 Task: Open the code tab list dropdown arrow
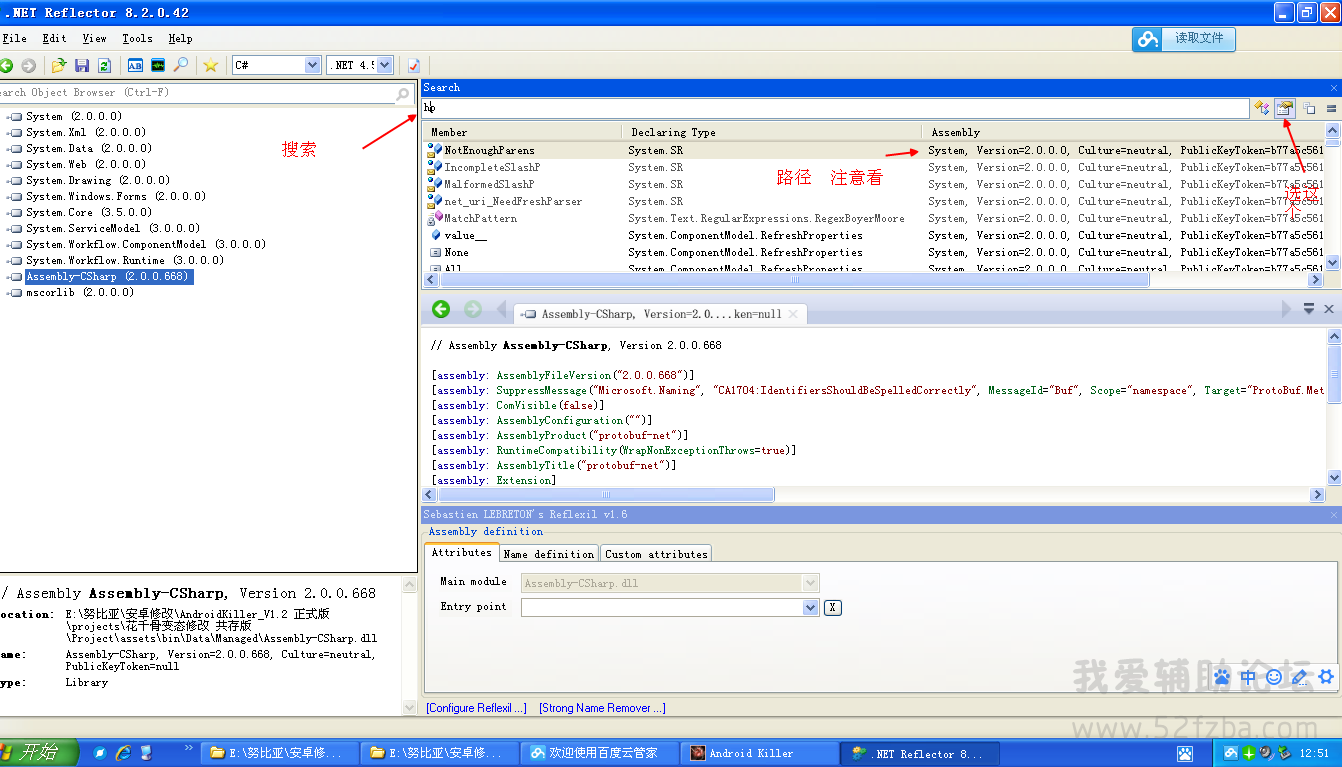pos(1308,309)
